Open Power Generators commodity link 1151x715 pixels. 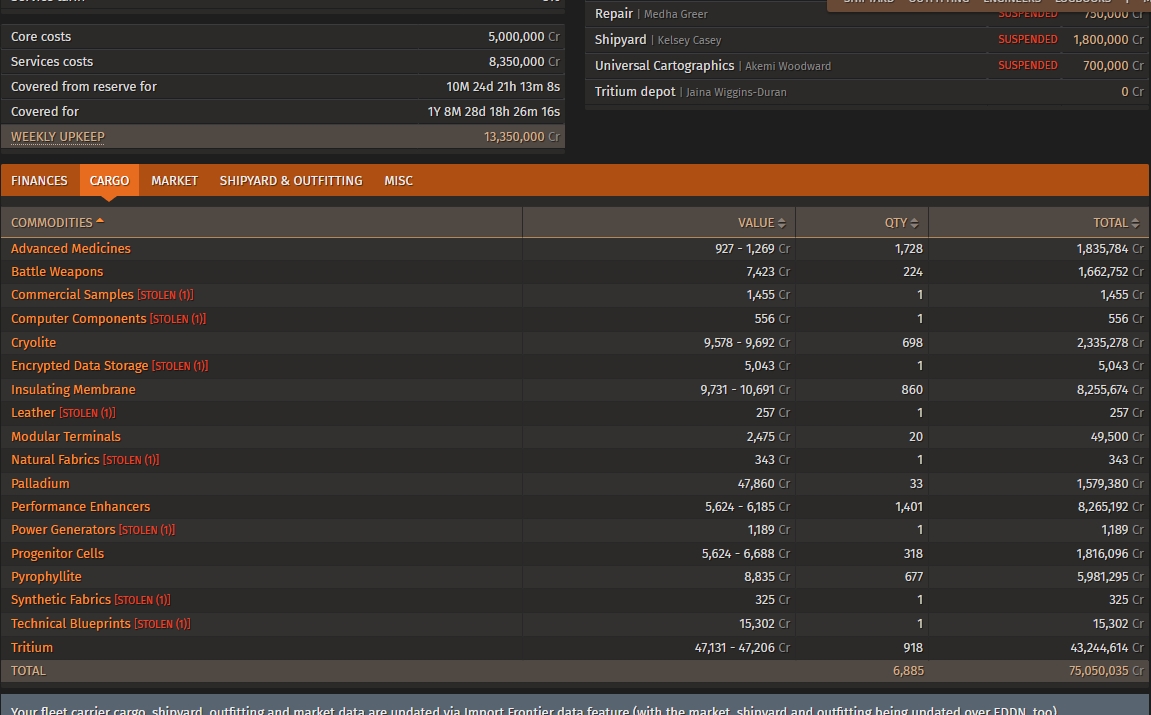click(63, 529)
